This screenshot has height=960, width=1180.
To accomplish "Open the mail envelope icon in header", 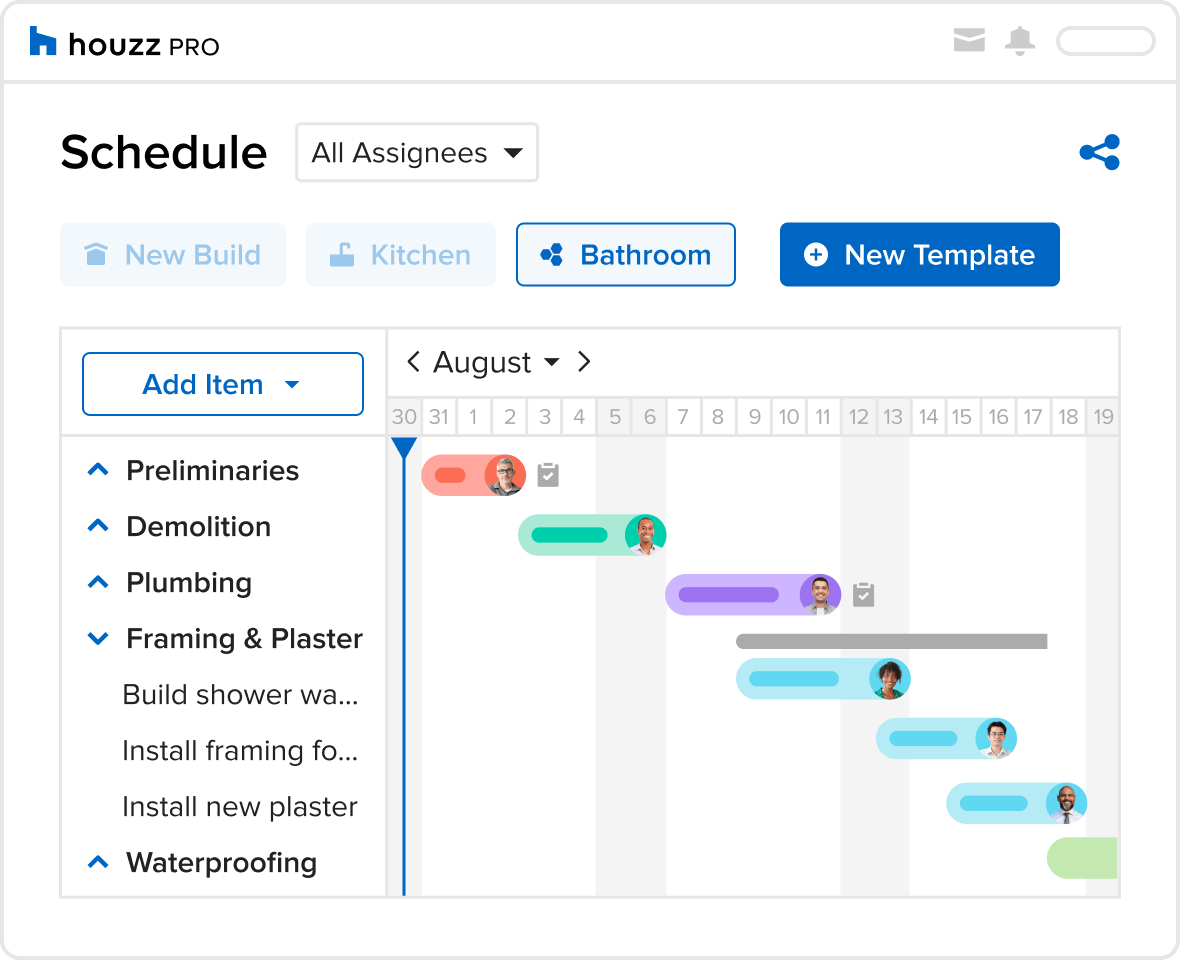I will pyautogui.click(x=969, y=41).
